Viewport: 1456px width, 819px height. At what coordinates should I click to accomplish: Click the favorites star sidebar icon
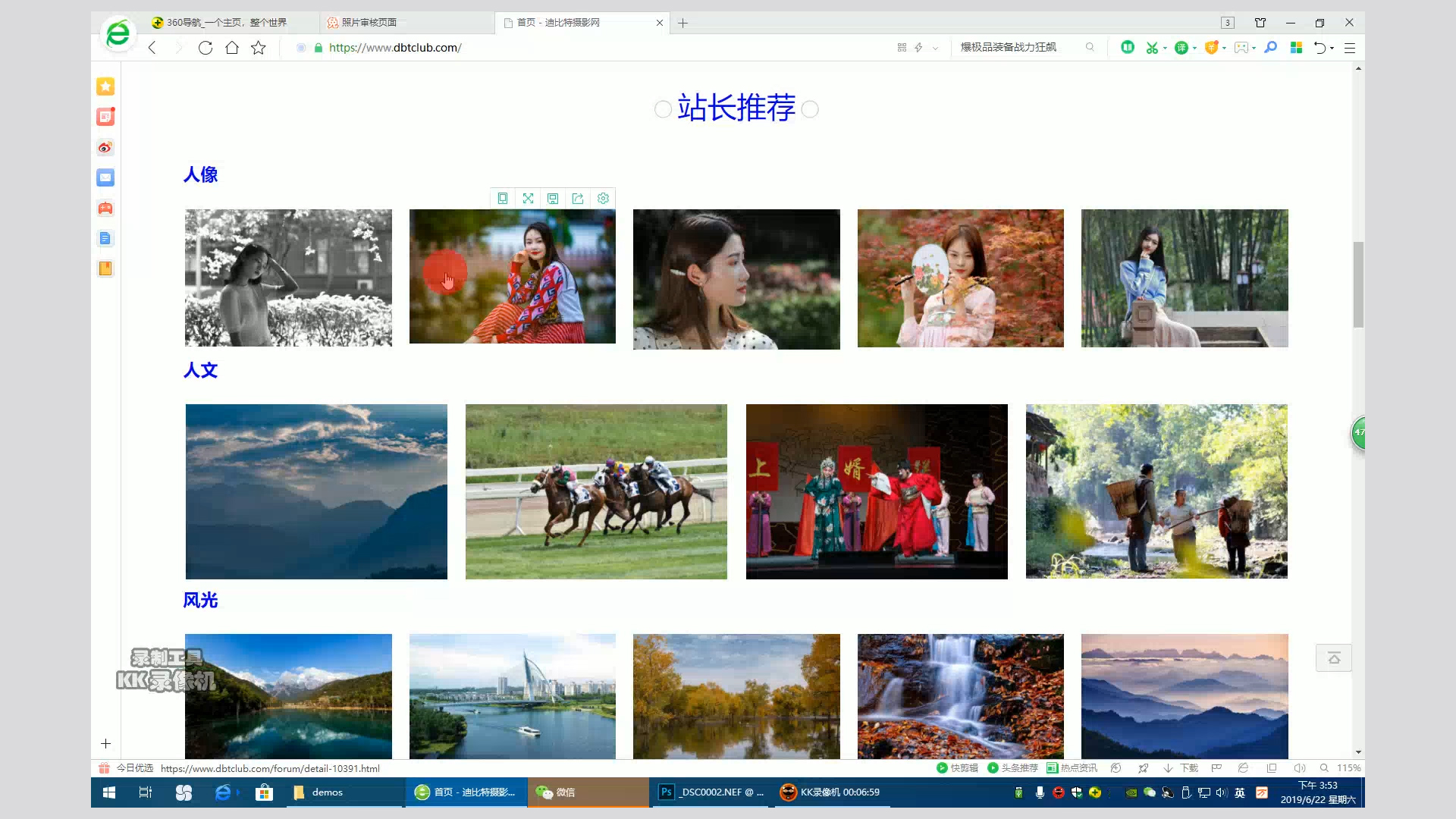pos(105,86)
